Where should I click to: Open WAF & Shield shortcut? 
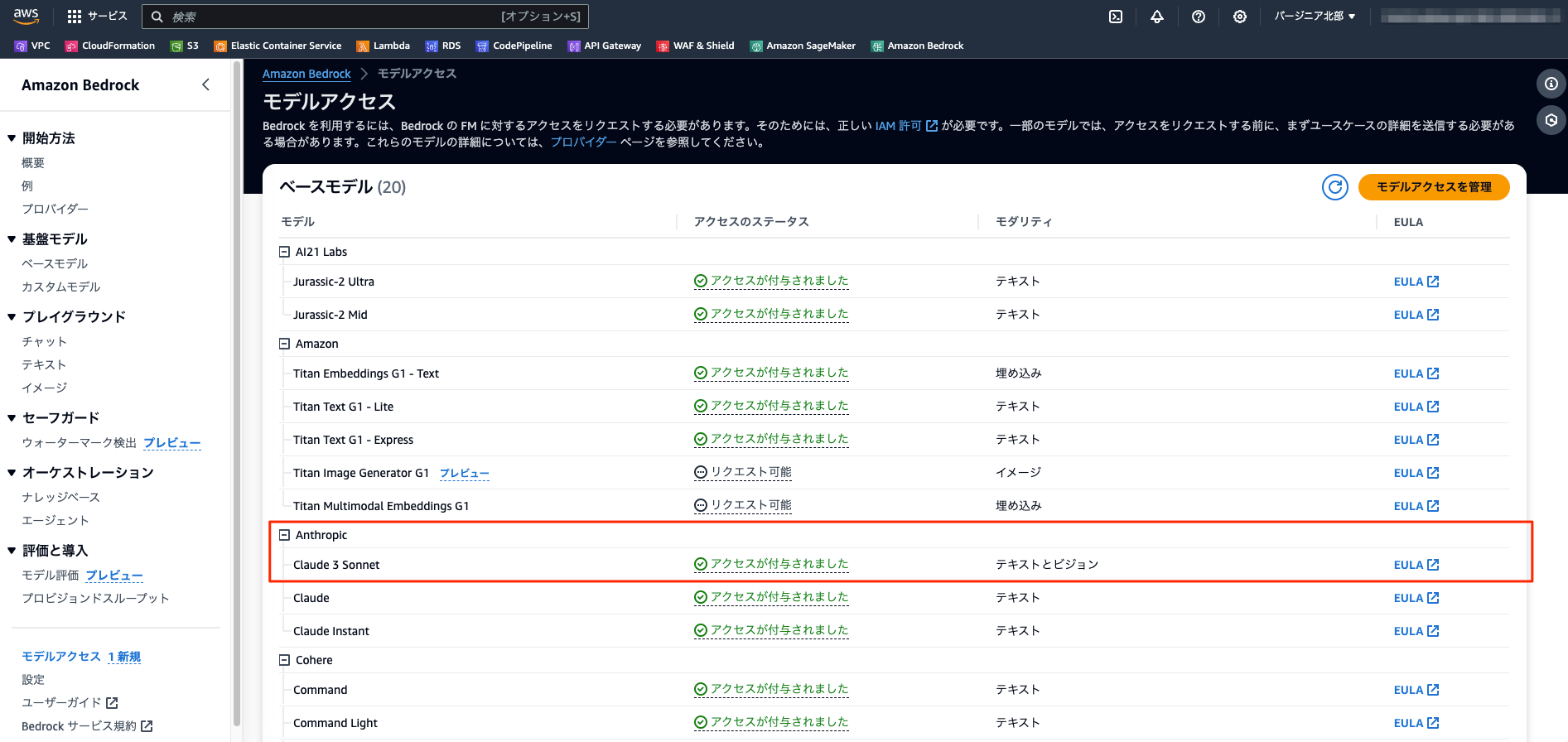696,46
